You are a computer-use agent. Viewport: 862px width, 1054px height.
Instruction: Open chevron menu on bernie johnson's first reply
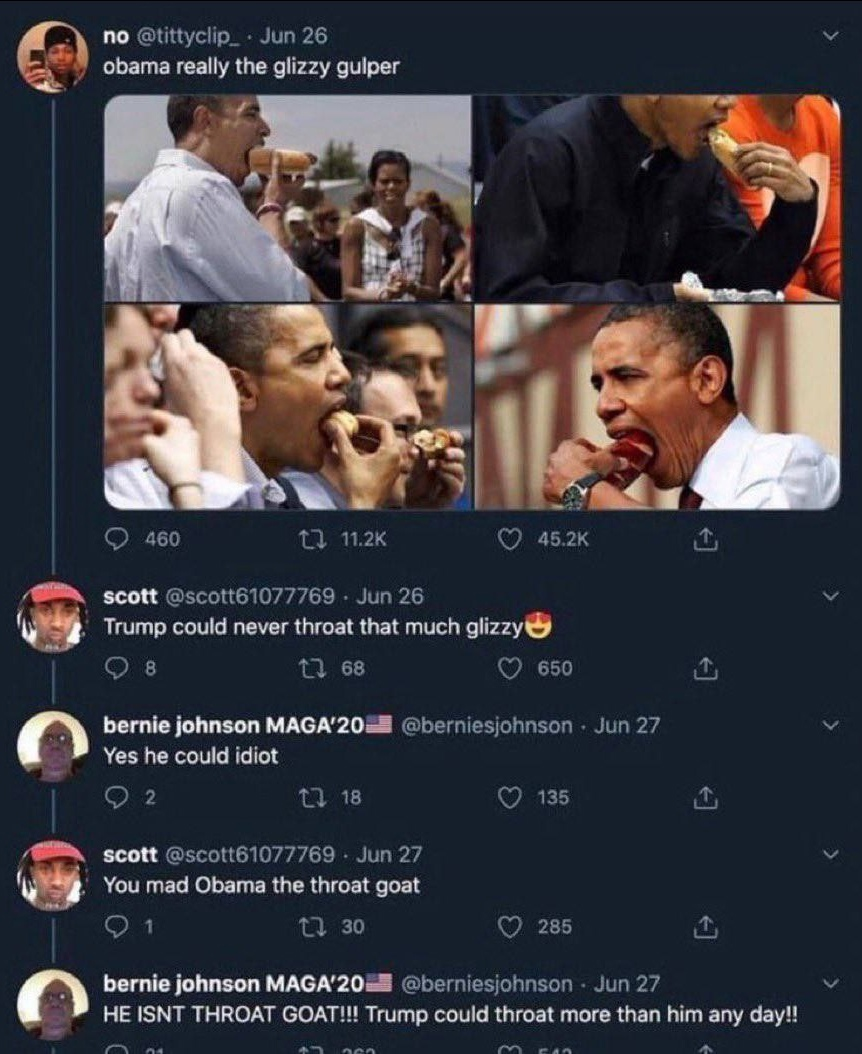pyautogui.click(x=831, y=725)
